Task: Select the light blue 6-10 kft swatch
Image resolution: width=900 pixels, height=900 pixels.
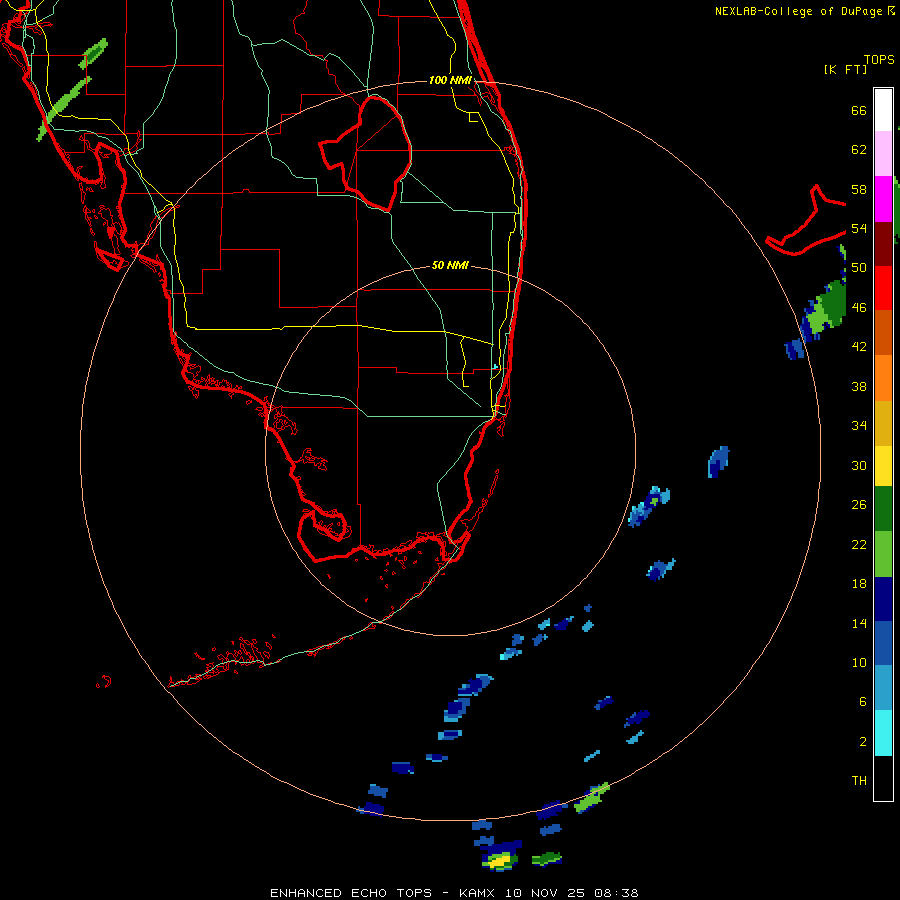Action: (x=883, y=687)
